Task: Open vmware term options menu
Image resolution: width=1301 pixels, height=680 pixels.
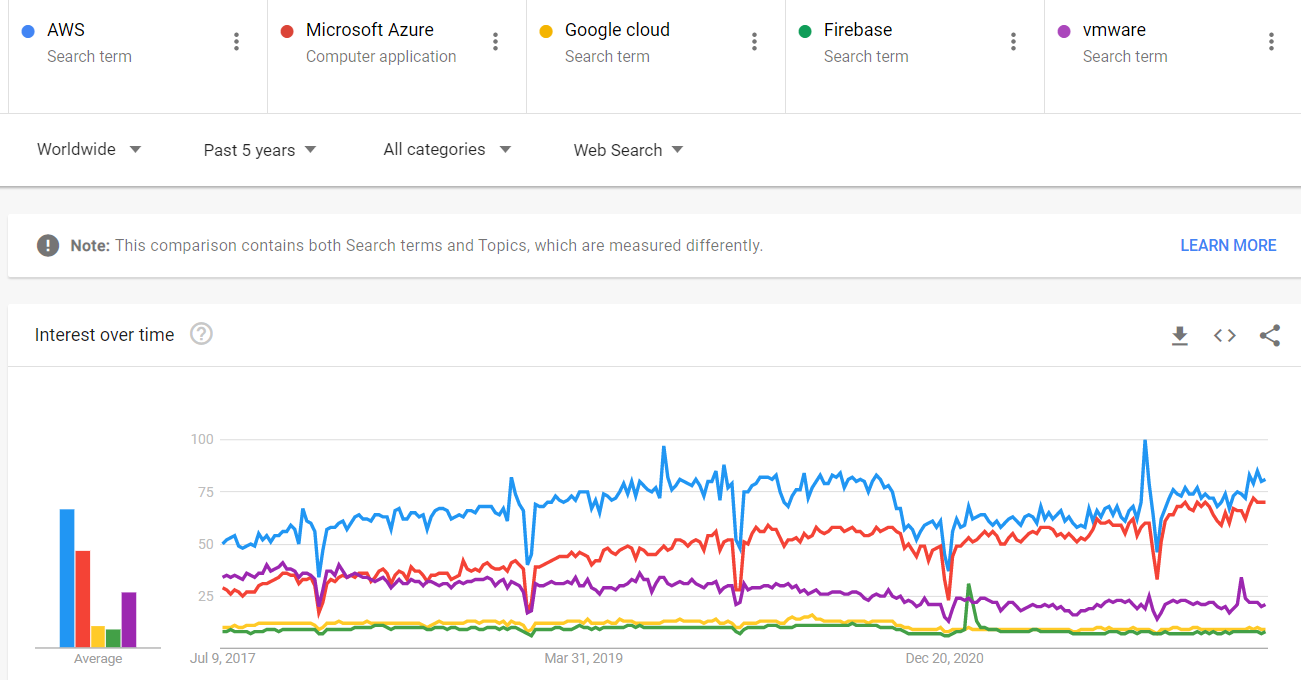Action: [x=1271, y=41]
